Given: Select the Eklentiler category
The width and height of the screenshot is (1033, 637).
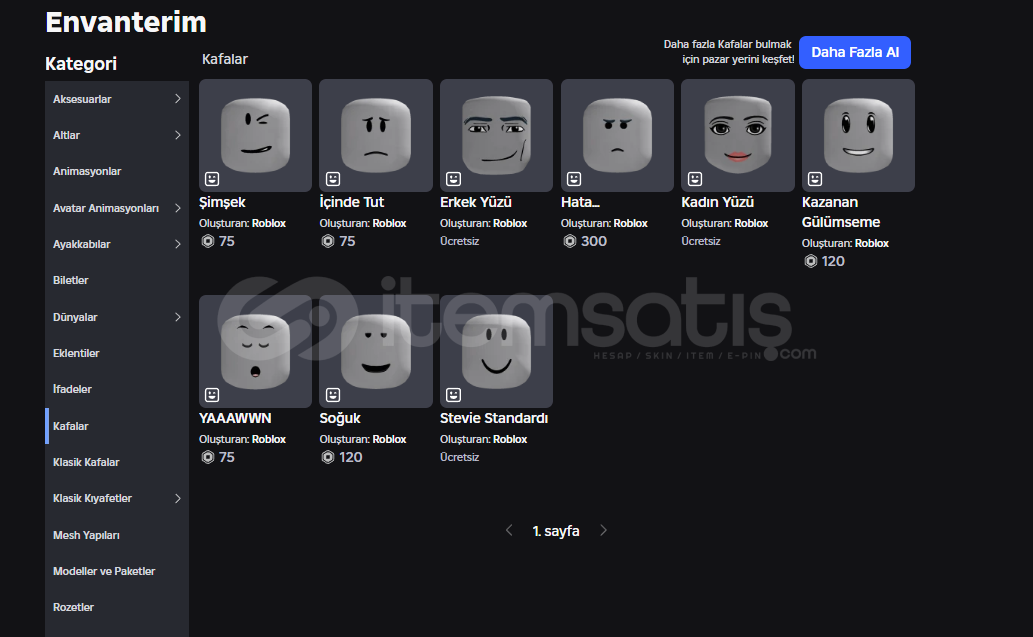Looking at the screenshot, I should click(117, 353).
